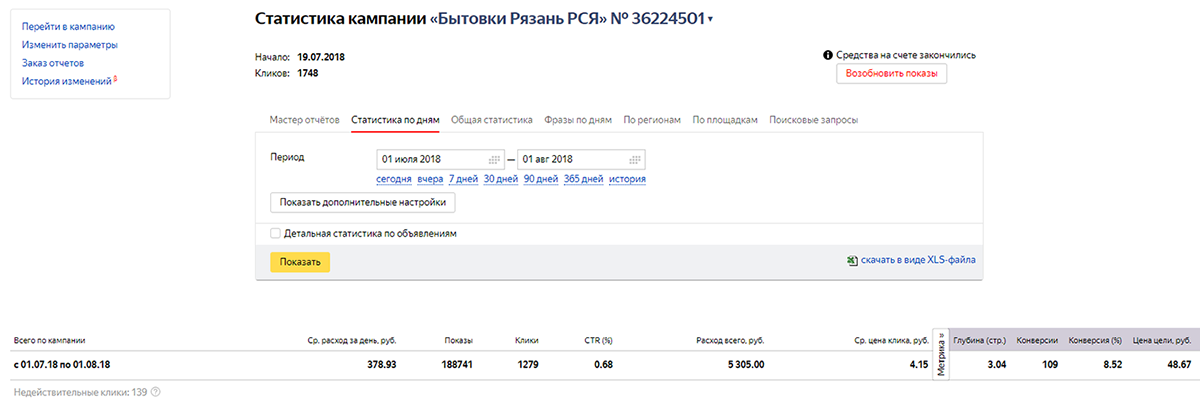This screenshot has width=1200, height=408.
Task: Go to the По регионам tab
Action: coord(652,120)
